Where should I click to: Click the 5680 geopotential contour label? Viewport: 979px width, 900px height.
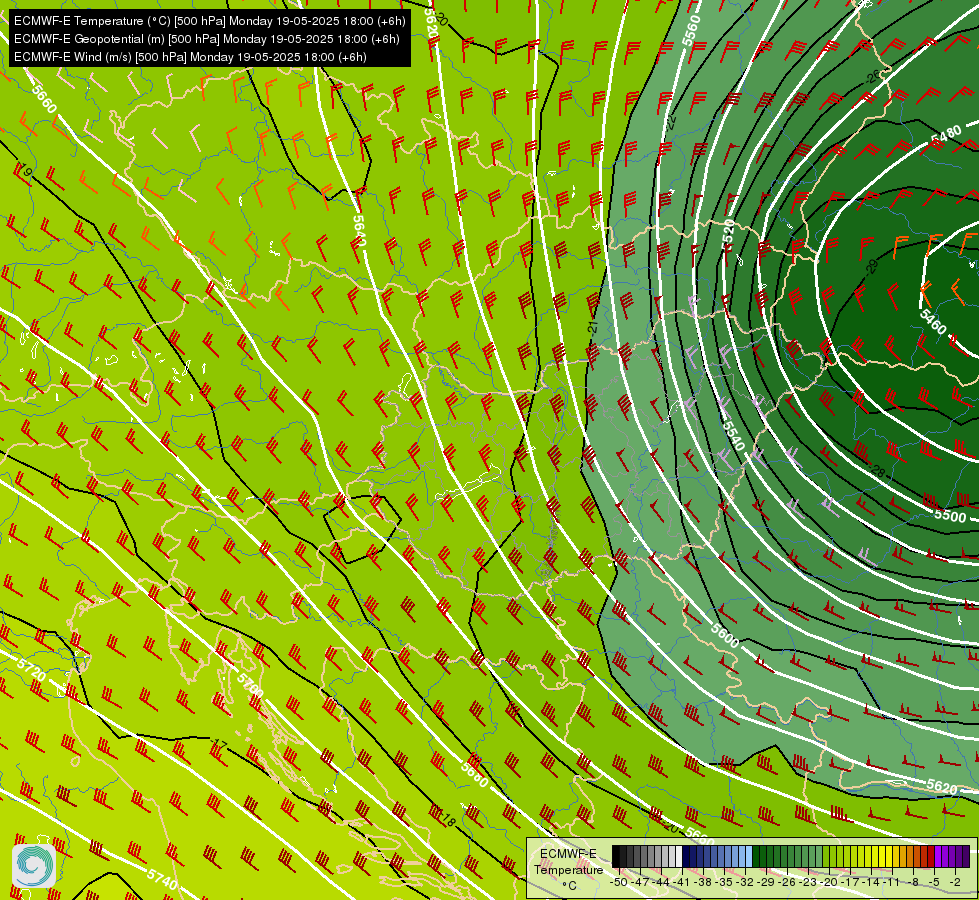click(x=475, y=773)
